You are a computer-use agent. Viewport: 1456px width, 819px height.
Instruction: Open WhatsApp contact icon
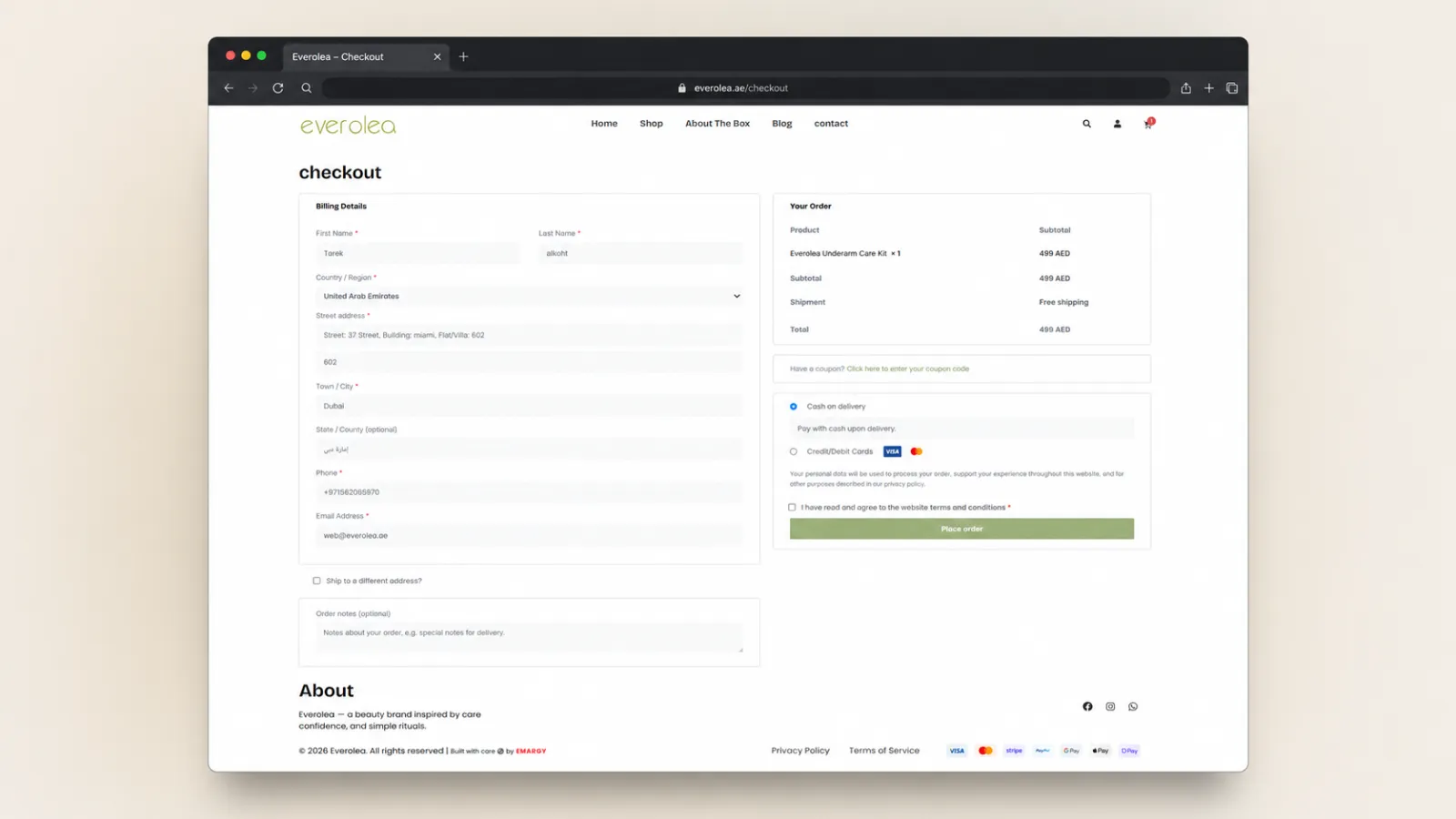pyautogui.click(x=1133, y=706)
